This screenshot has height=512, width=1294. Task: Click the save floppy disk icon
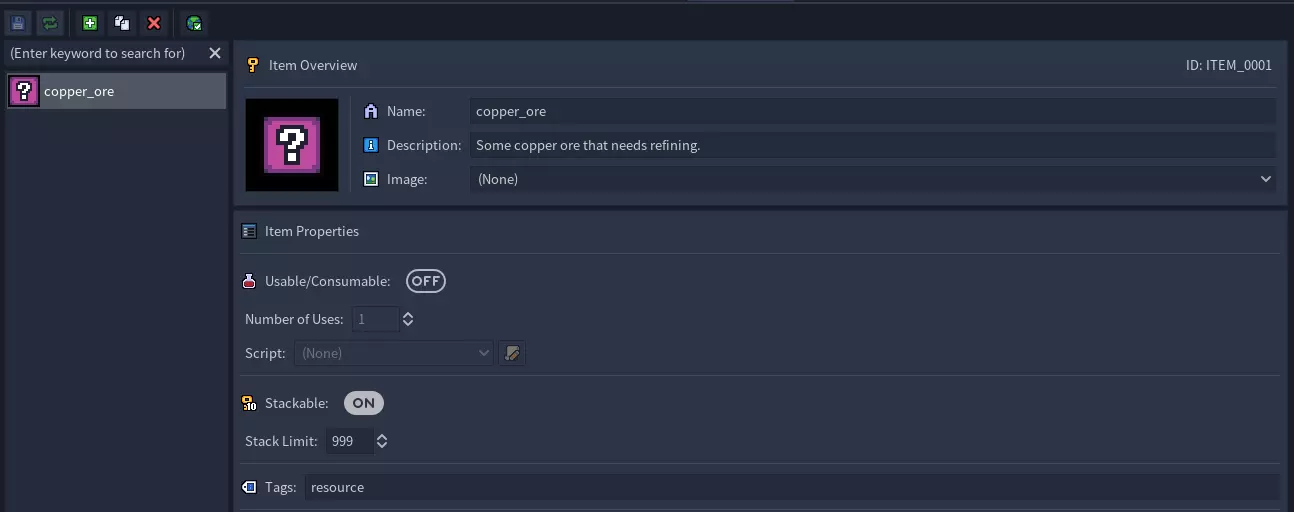click(x=18, y=23)
